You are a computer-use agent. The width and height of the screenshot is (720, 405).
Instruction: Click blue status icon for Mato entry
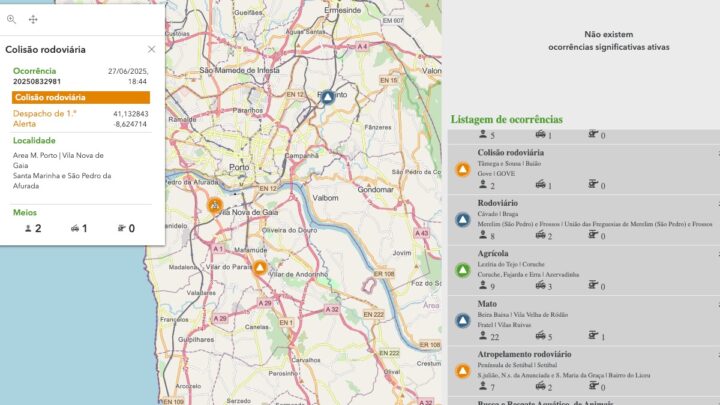462,321
